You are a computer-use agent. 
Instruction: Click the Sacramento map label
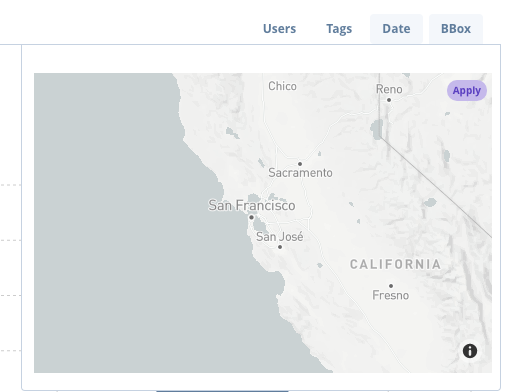(x=300, y=173)
